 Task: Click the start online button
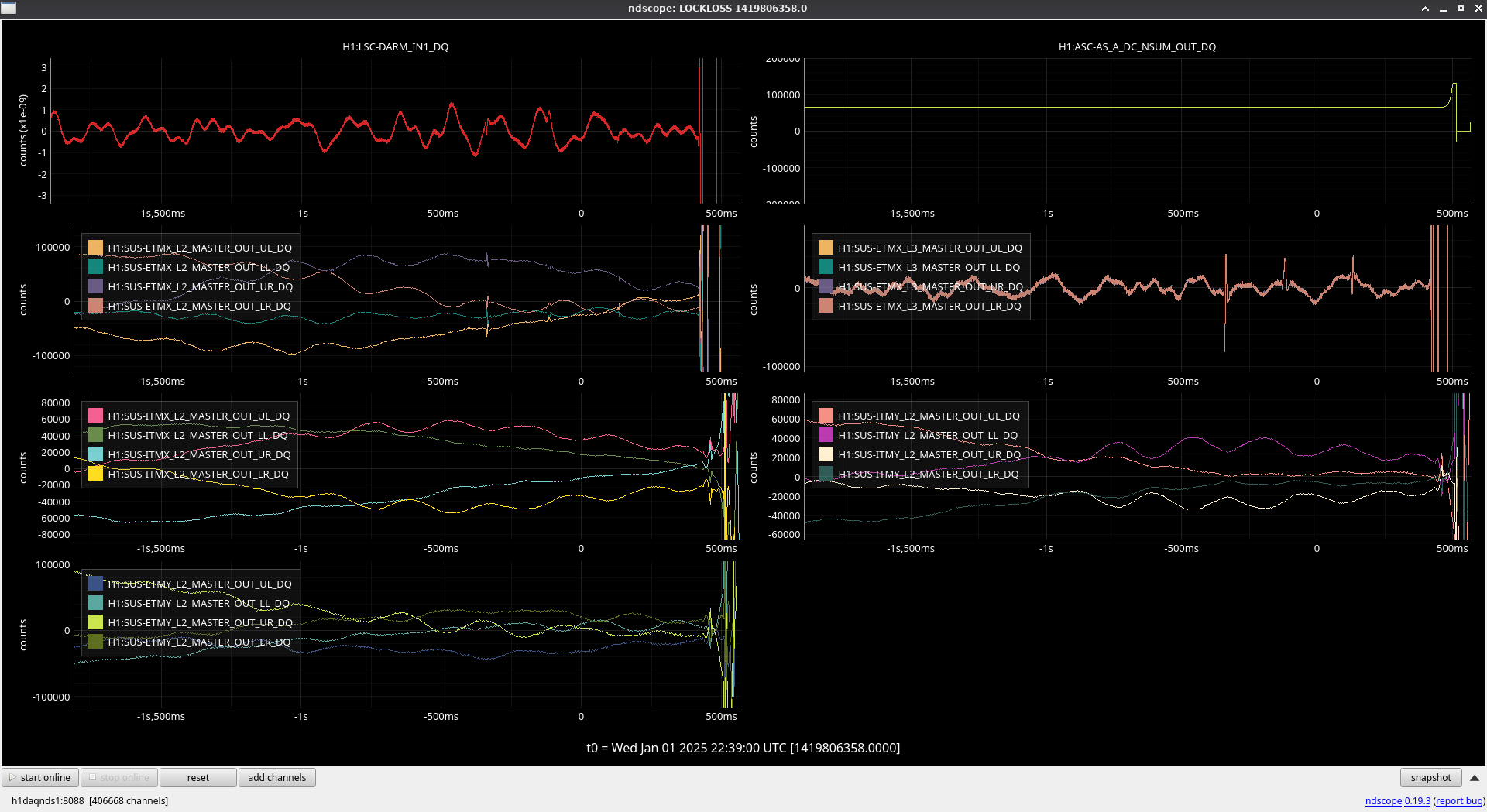tap(40, 777)
